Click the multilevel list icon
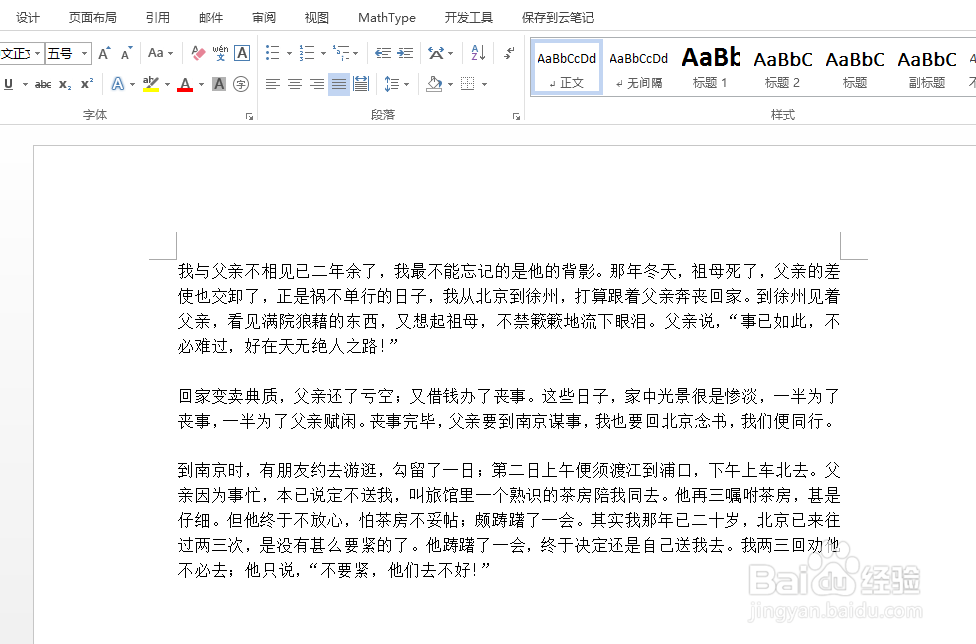 coord(341,53)
